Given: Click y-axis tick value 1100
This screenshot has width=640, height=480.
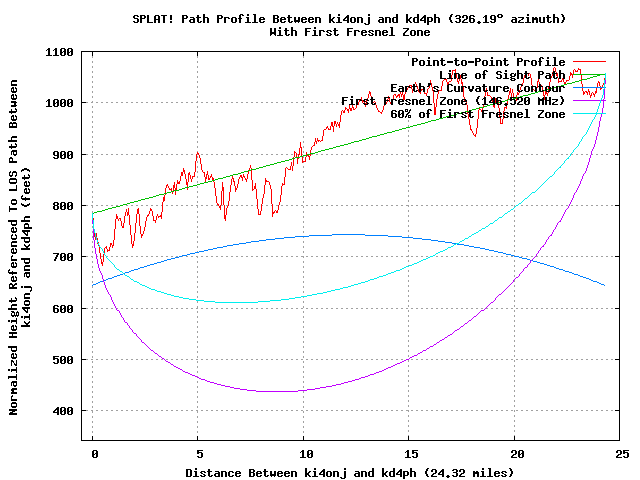Looking at the screenshot, I should click(60, 53).
